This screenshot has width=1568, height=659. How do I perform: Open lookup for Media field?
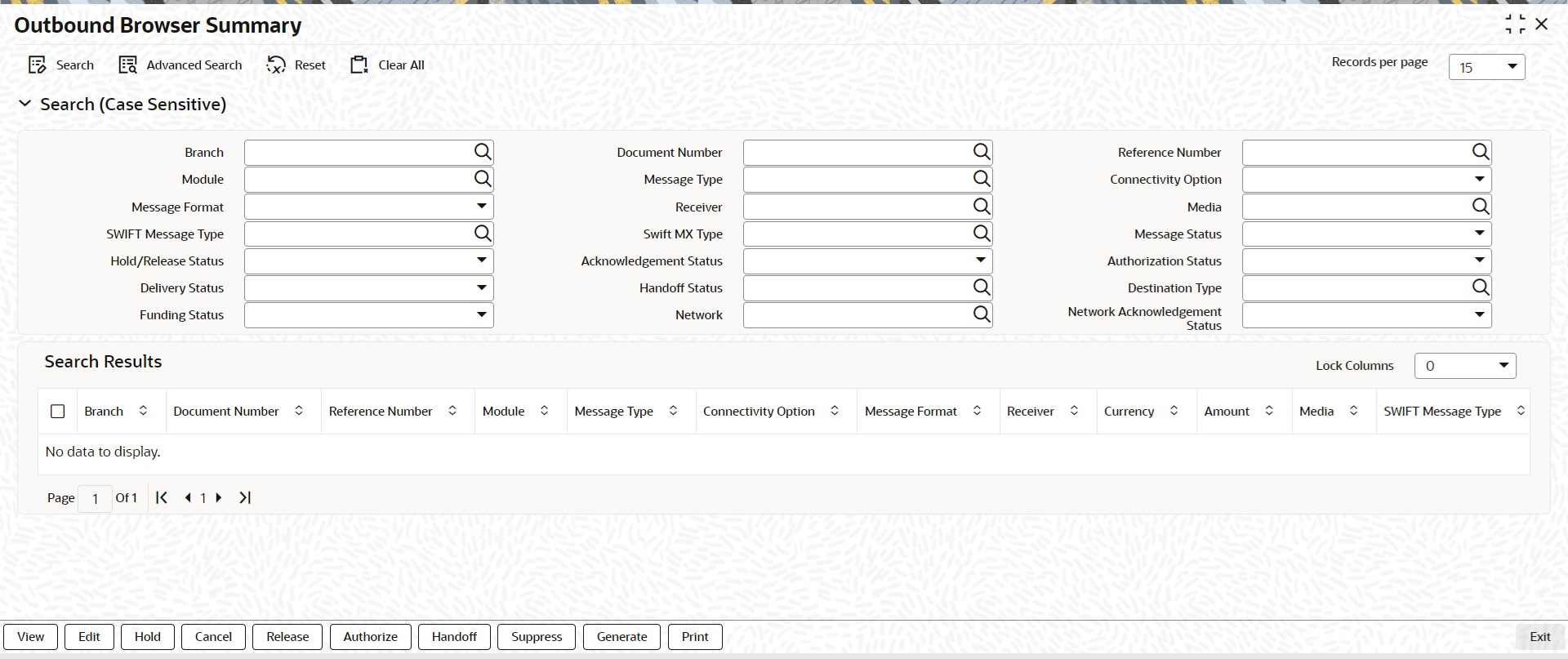(1481, 207)
